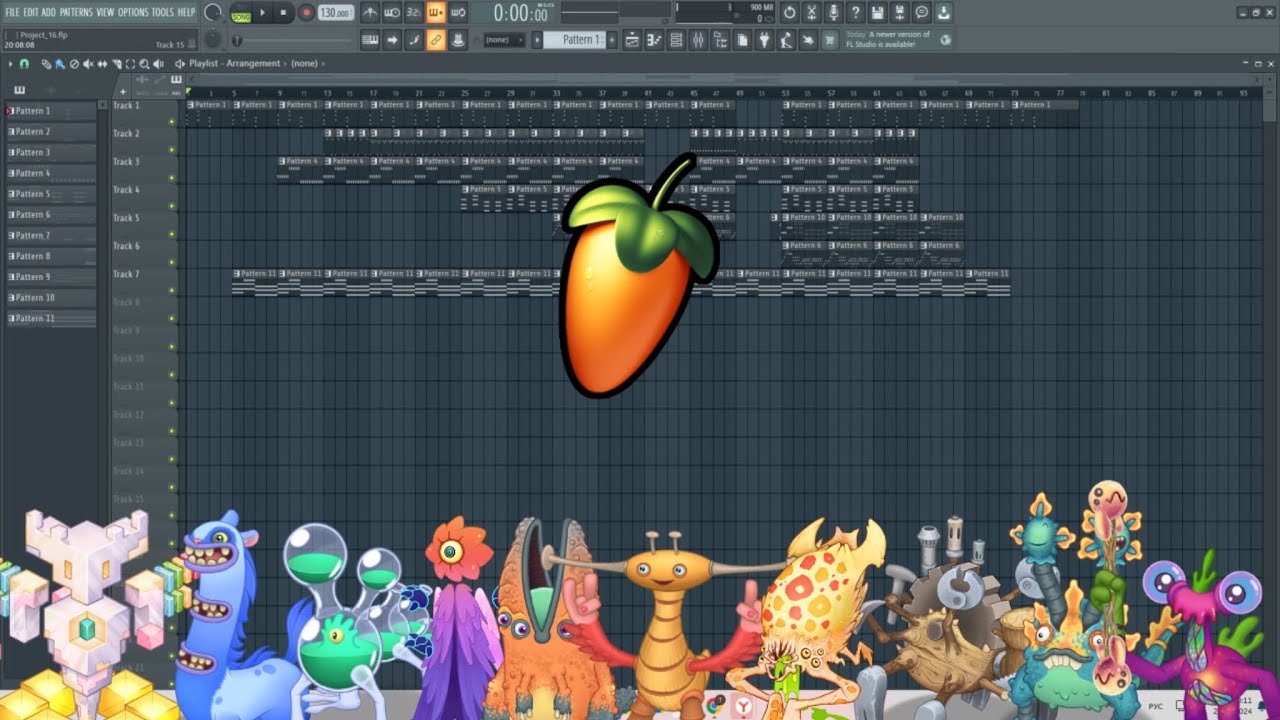The image size is (1280, 720).
Task: Open the EDIT menu
Action: click(x=31, y=12)
